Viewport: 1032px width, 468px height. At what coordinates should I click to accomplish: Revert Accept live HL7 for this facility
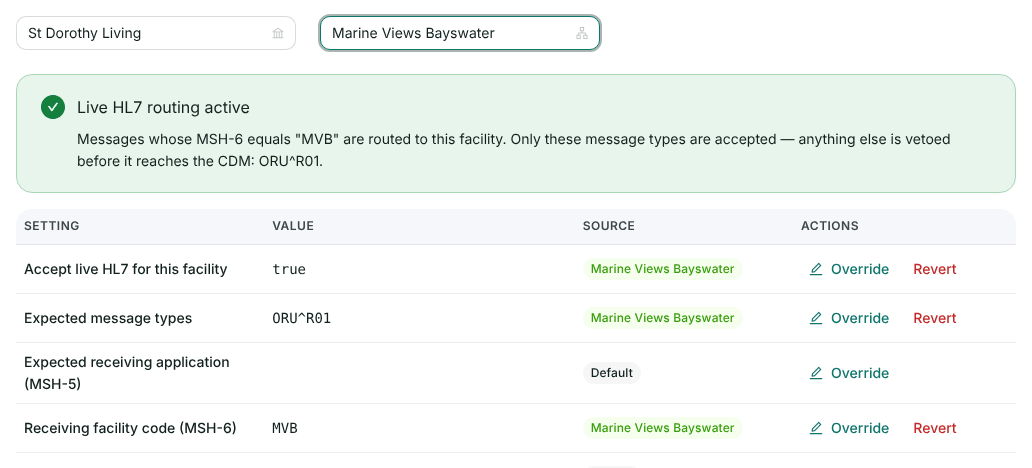point(935,269)
